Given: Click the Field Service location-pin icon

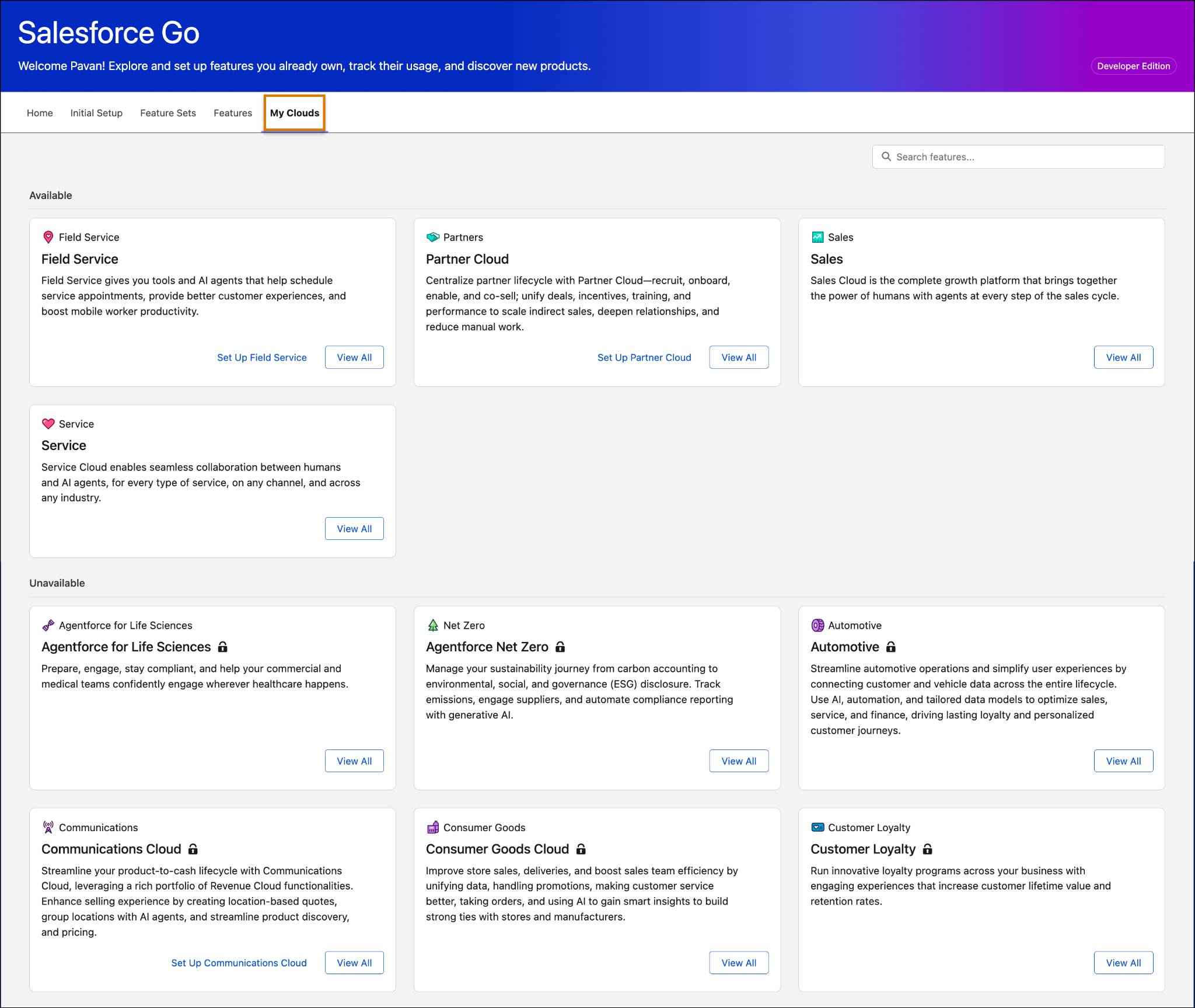Looking at the screenshot, I should click(x=48, y=237).
